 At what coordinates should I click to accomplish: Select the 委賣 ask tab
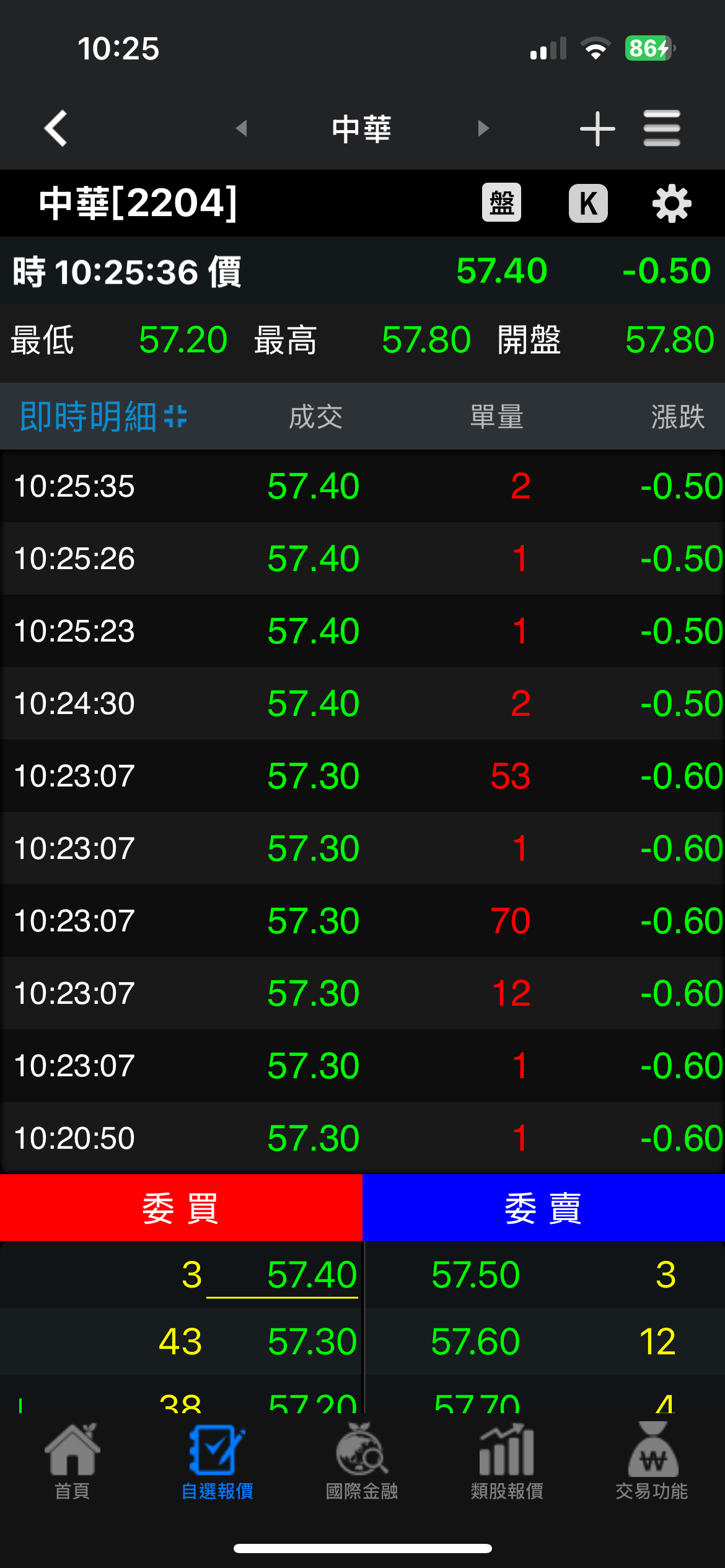point(544,1208)
